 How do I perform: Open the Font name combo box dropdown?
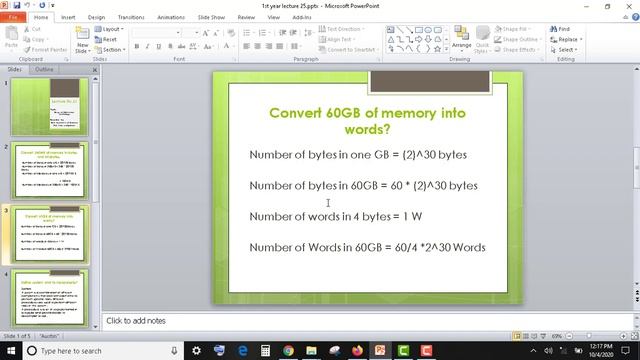tap(178, 33)
